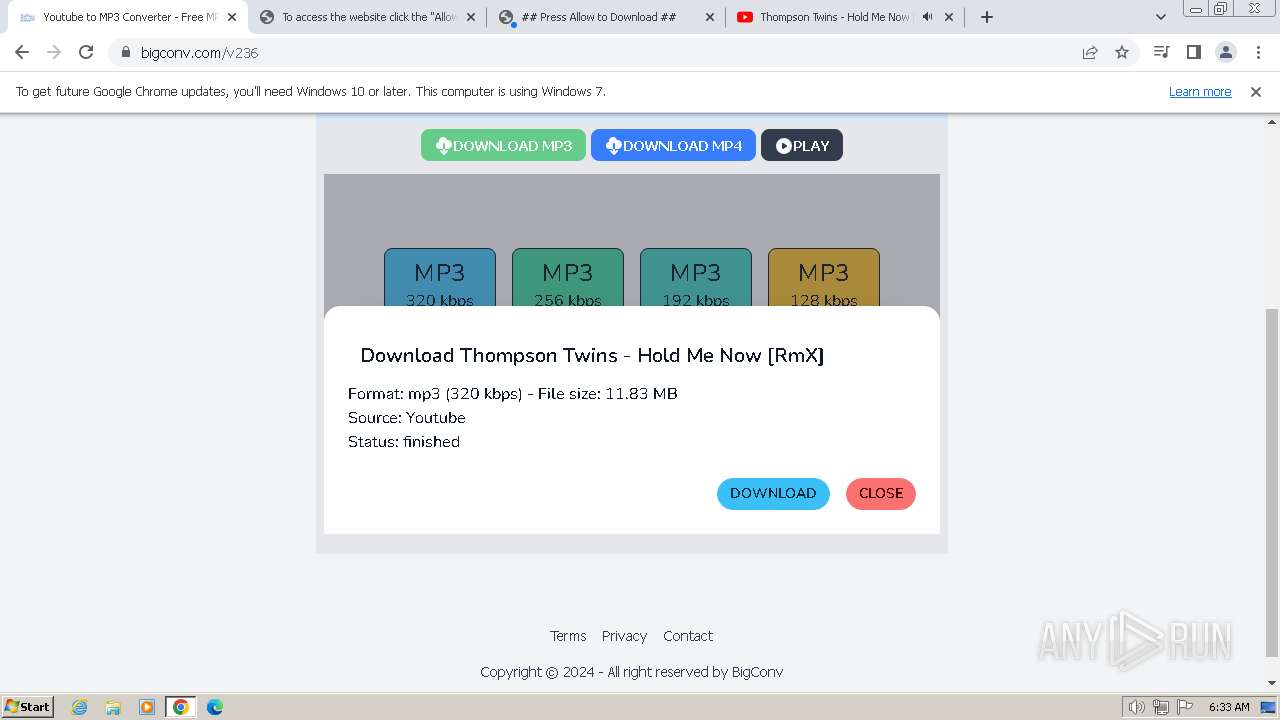Click the network tray icon
This screenshot has width=1280, height=720.
(x=1161, y=707)
